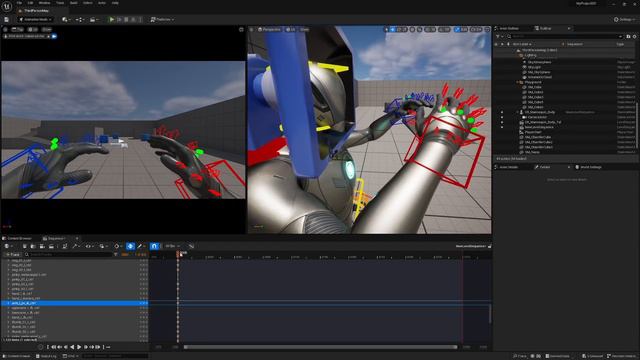Open the left viewport options hamburger menu
The width and height of the screenshot is (640, 360).
(5, 29)
